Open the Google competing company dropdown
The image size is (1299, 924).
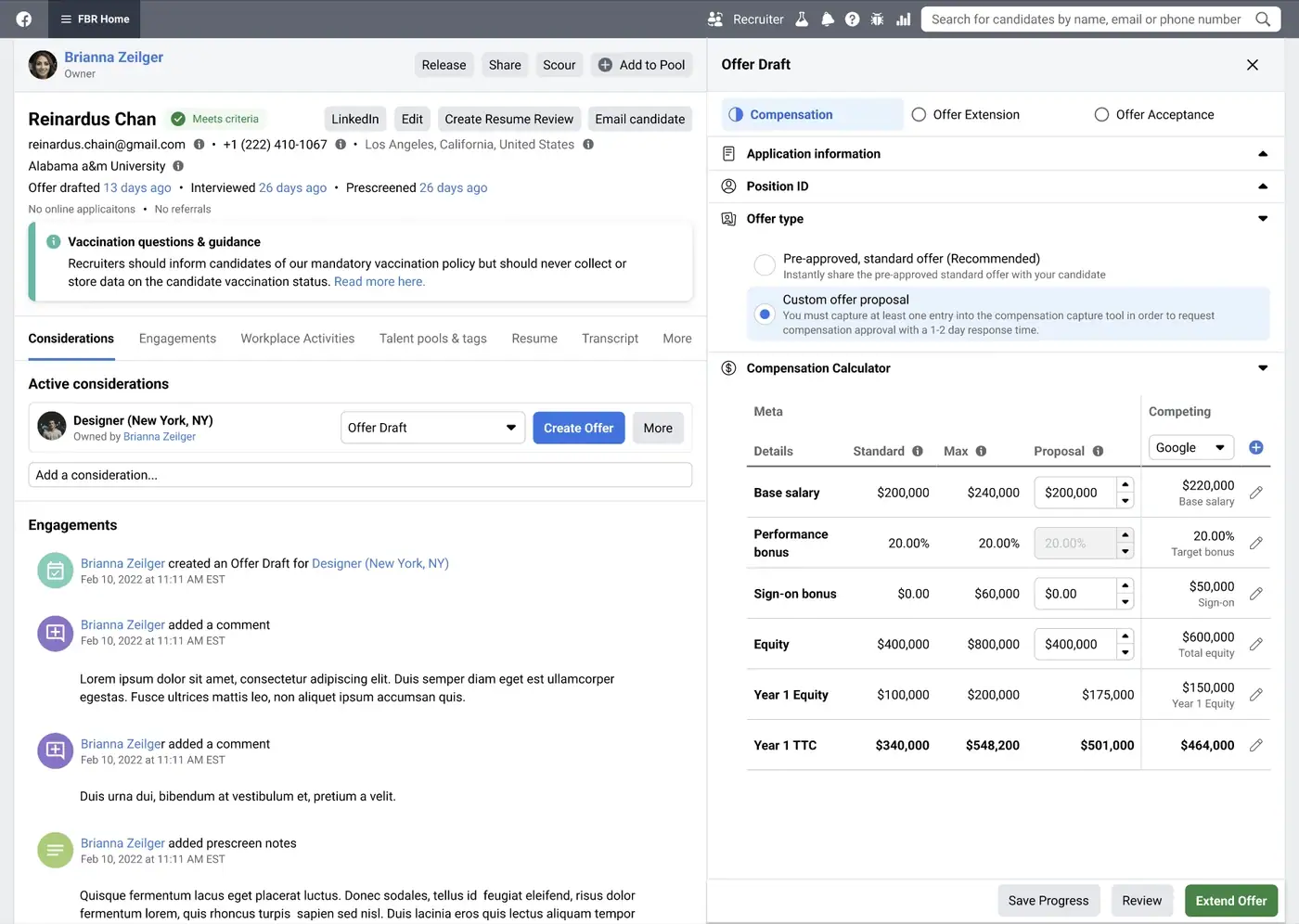coord(1191,447)
